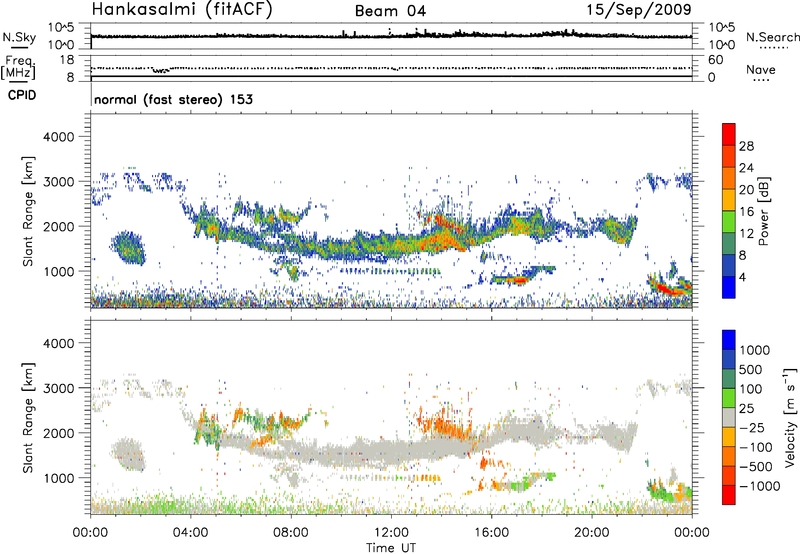Viewport: 800px width, 554px height.
Task: Click the 4000 tick of the power panel
Action: pos(59,137)
